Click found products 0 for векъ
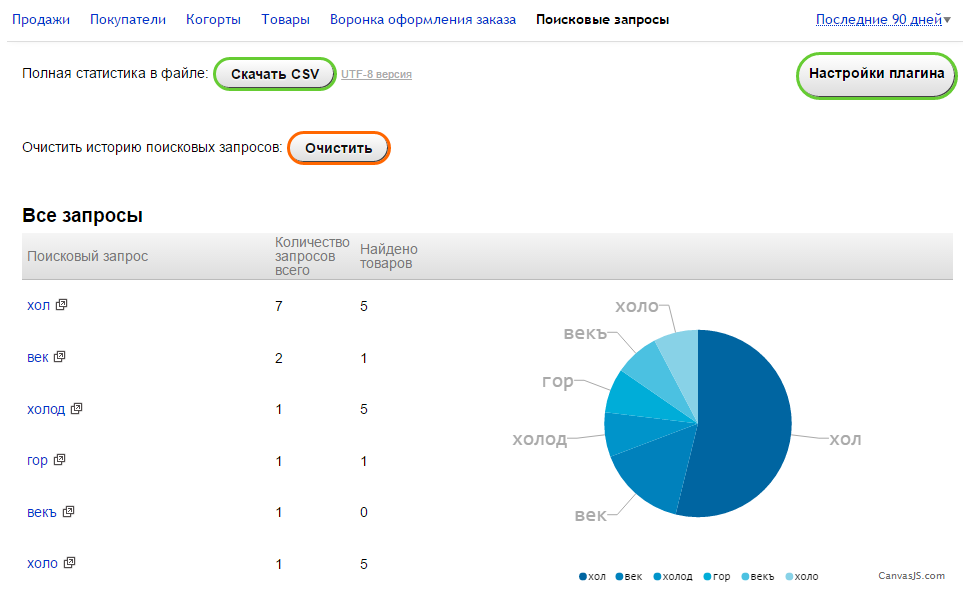The image size is (963, 594). pos(364,512)
